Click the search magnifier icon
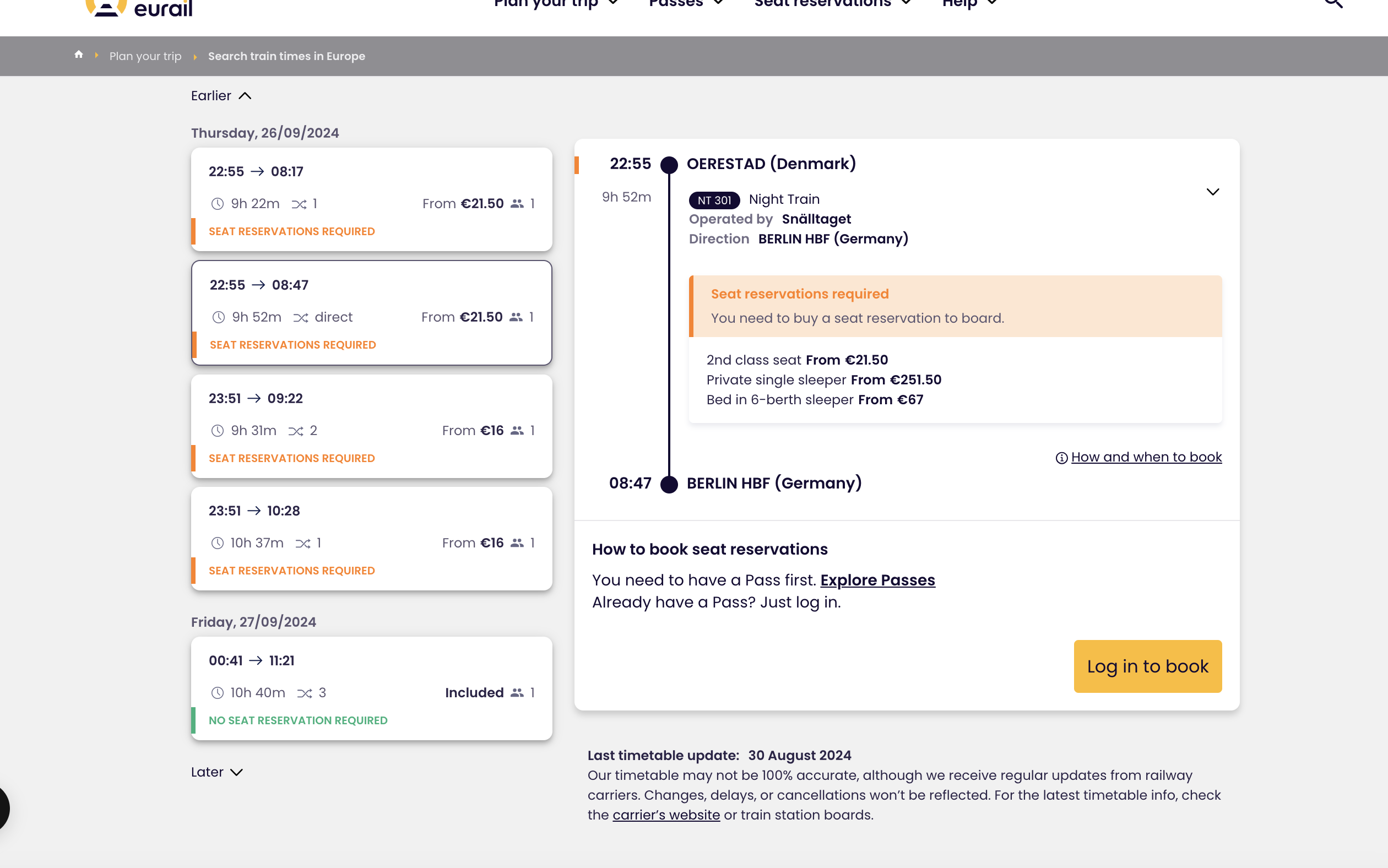The height and width of the screenshot is (868, 1388). click(x=1333, y=3)
